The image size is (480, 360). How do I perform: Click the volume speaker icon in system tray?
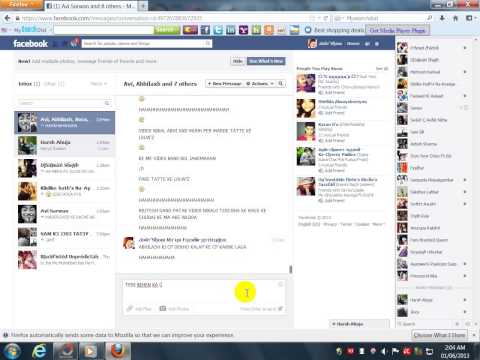click(x=384, y=351)
